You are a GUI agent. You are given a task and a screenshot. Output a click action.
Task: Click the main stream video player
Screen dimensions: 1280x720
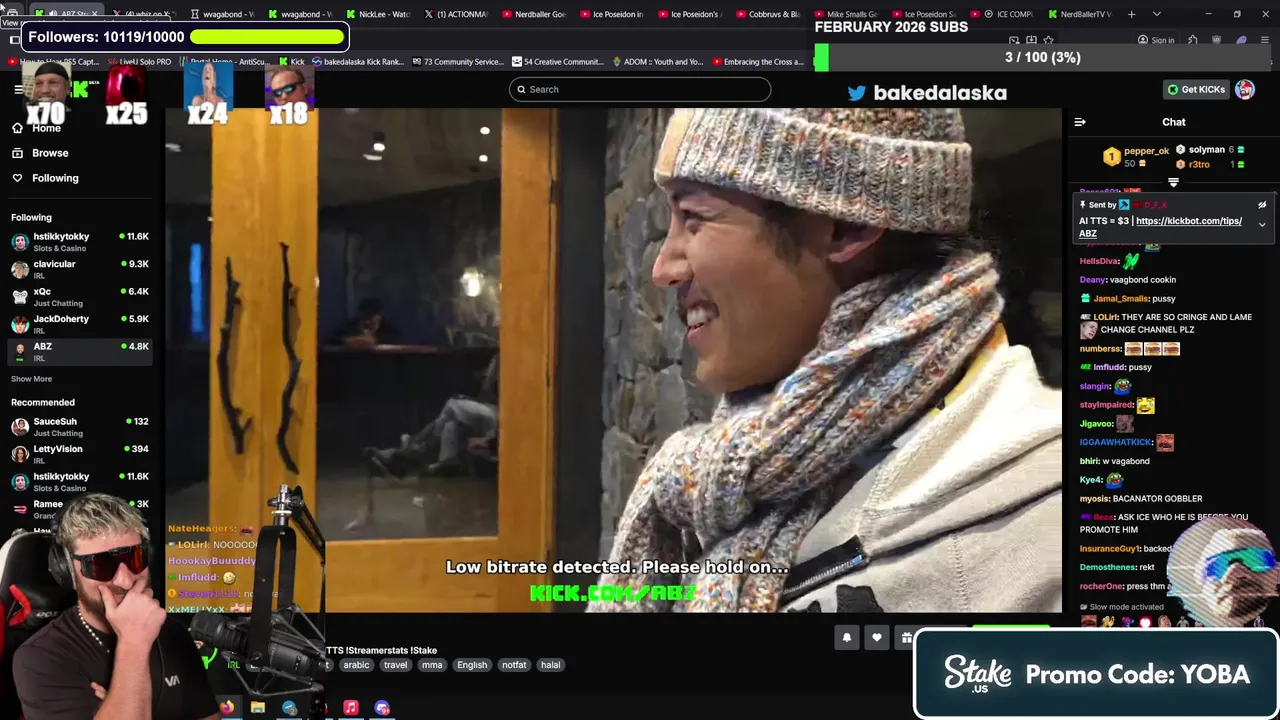[613, 360]
